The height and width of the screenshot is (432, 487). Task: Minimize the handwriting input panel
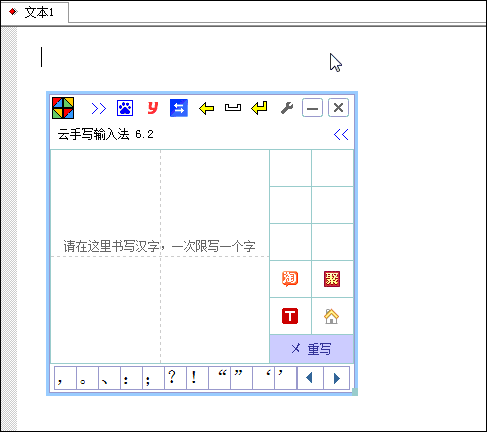312,108
